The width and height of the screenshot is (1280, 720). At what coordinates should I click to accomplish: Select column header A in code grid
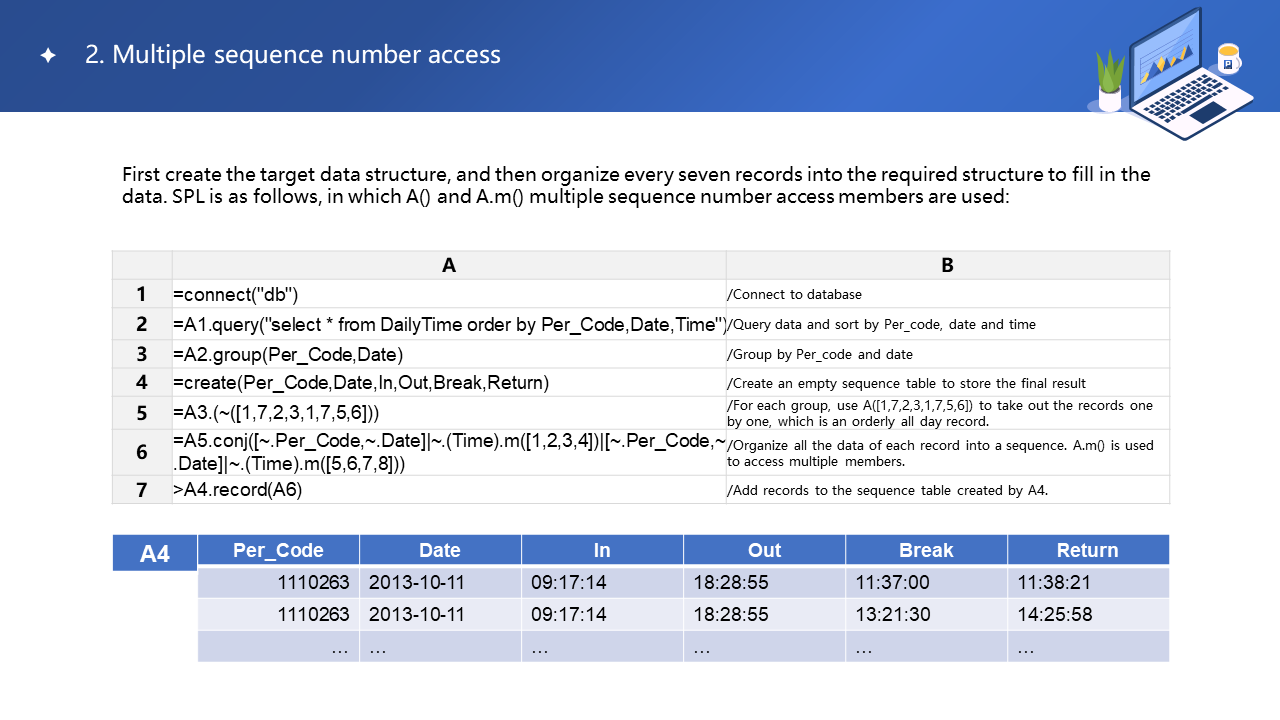448,265
